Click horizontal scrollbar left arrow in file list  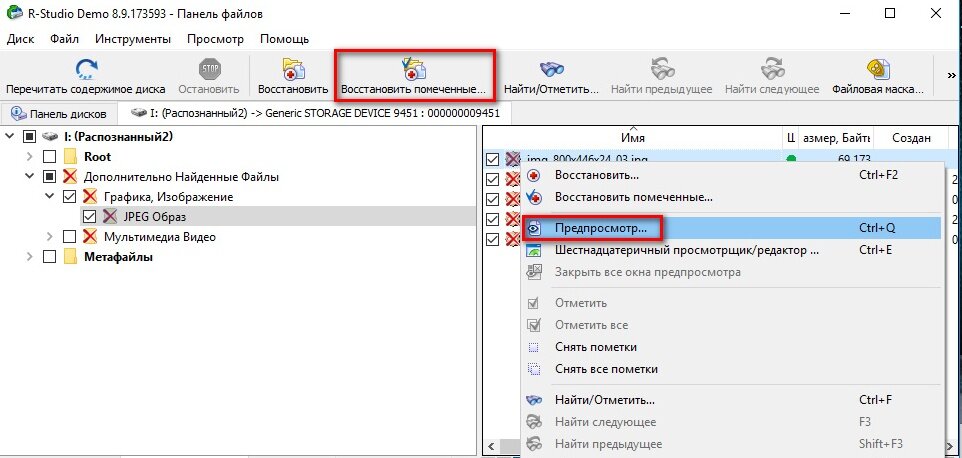(491, 446)
